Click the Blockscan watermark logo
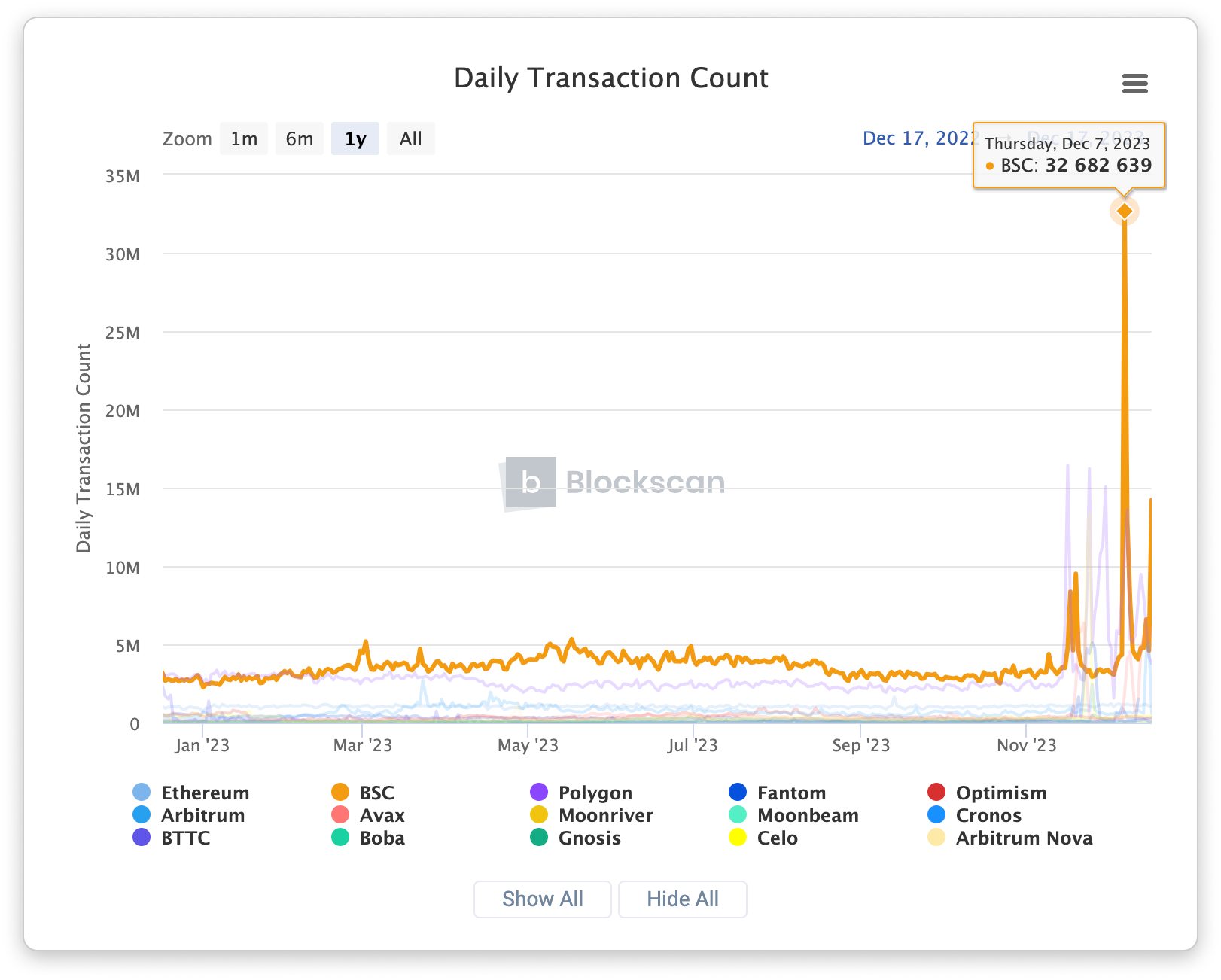Screen dimensions: 1221x980 tap(613, 482)
